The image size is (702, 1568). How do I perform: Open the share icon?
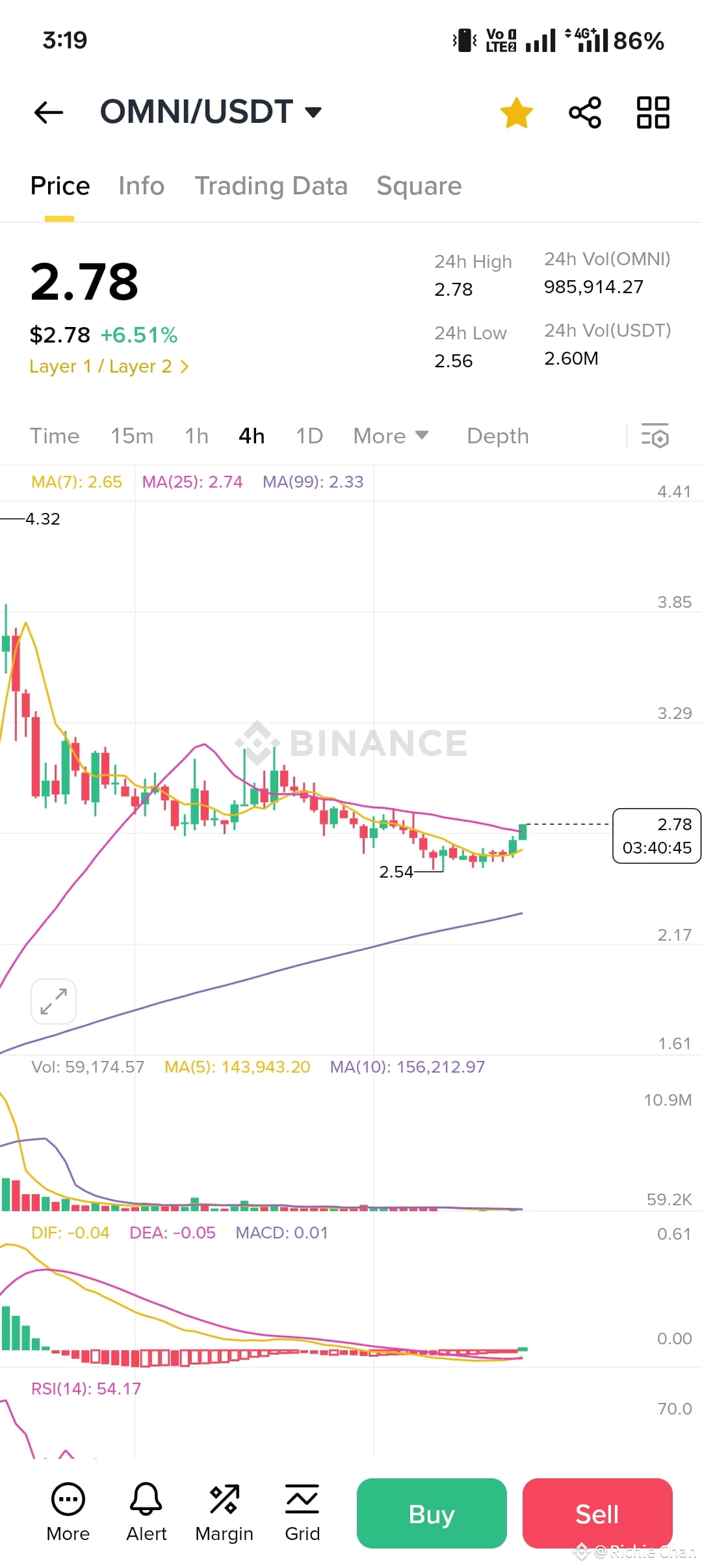(585, 112)
